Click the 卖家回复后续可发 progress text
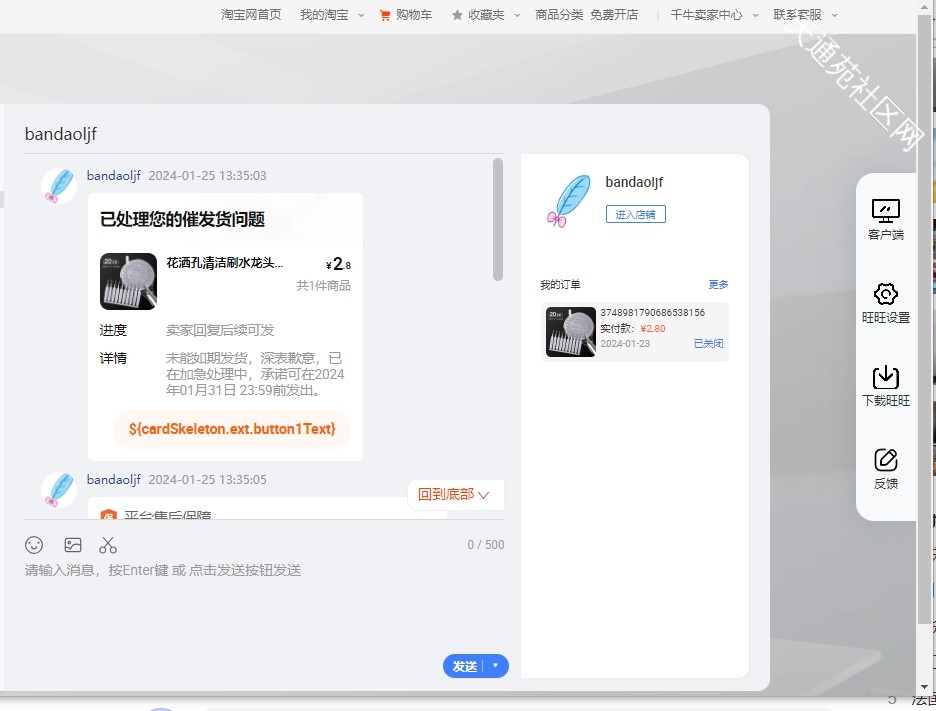The width and height of the screenshot is (936, 711). [220, 330]
